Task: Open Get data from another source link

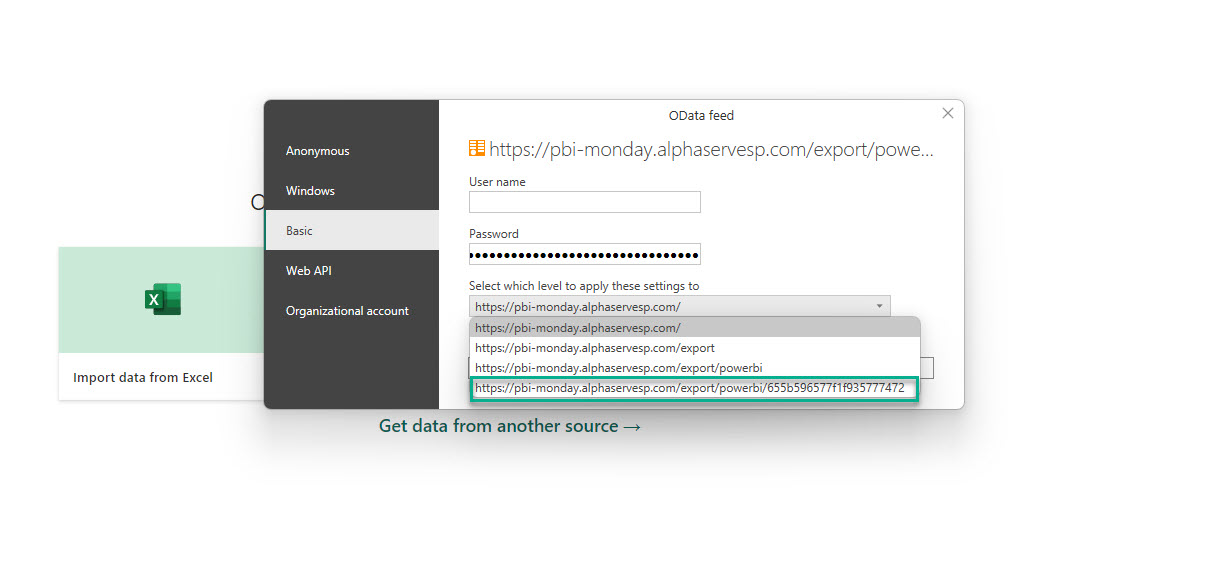Action: pyautogui.click(x=509, y=426)
